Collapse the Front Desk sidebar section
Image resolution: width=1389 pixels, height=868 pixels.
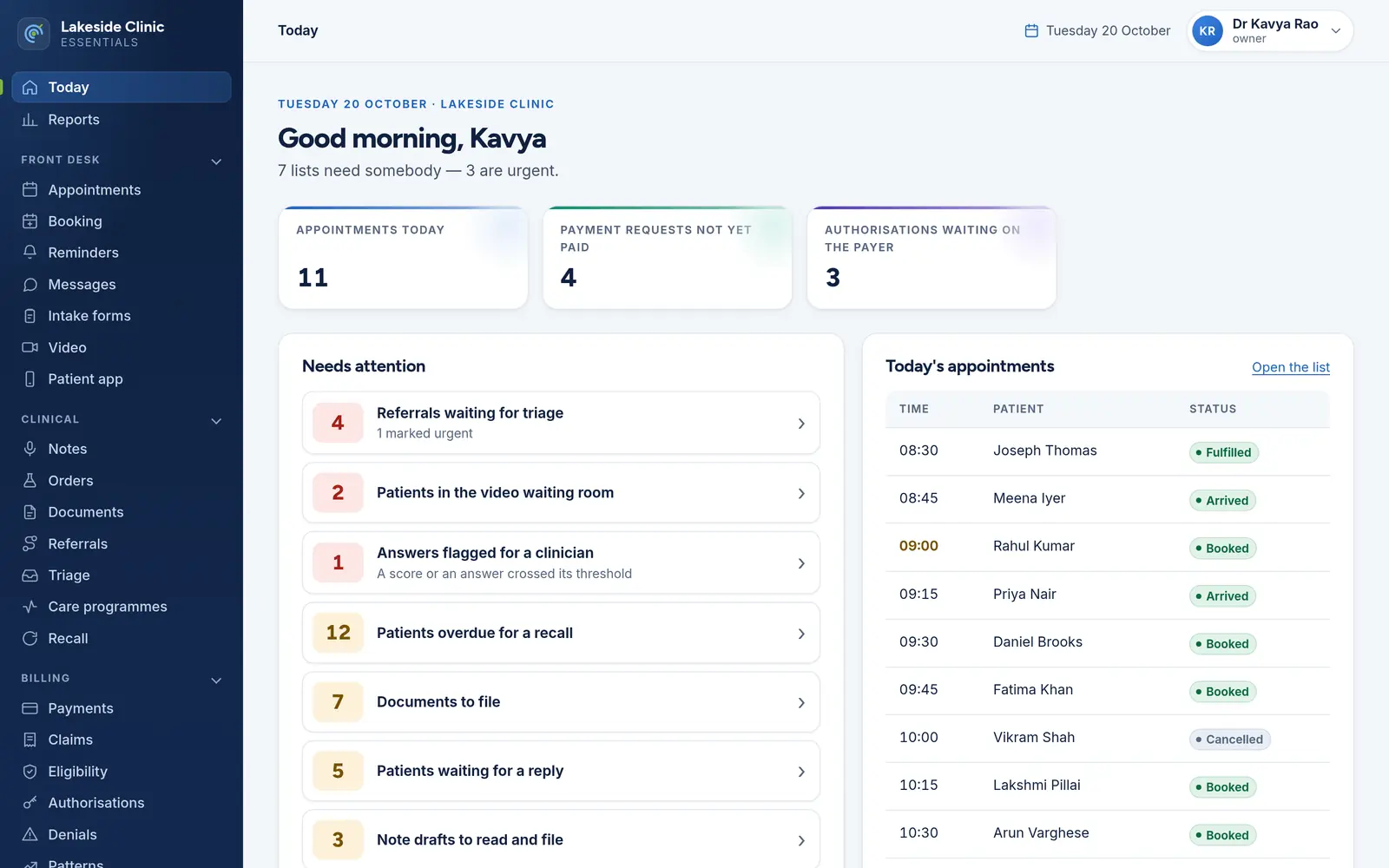[x=216, y=161]
